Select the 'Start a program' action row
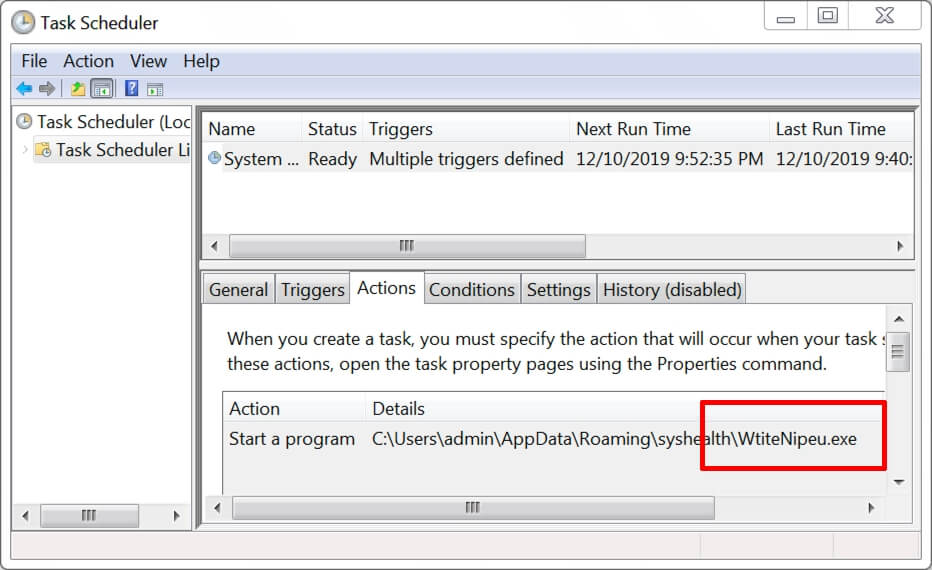This screenshot has width=932, height=570. click(292, 439)
